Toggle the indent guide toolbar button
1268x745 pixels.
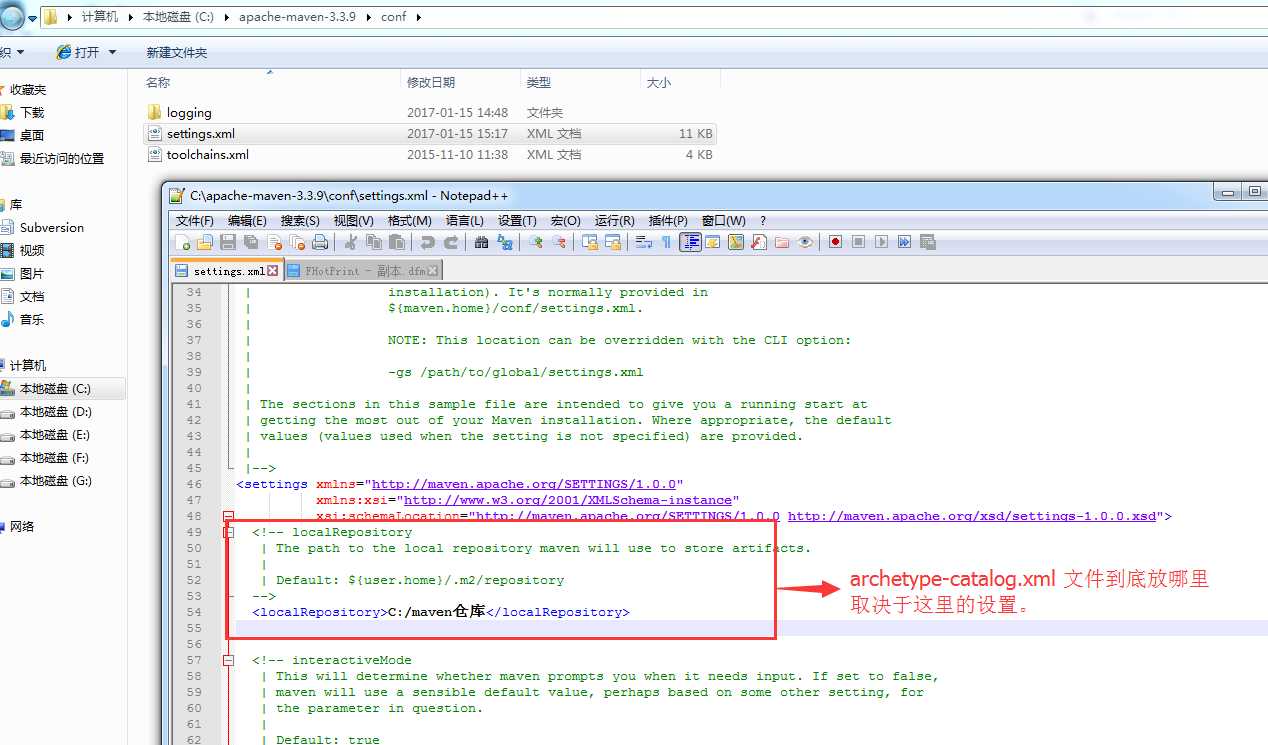691,242
